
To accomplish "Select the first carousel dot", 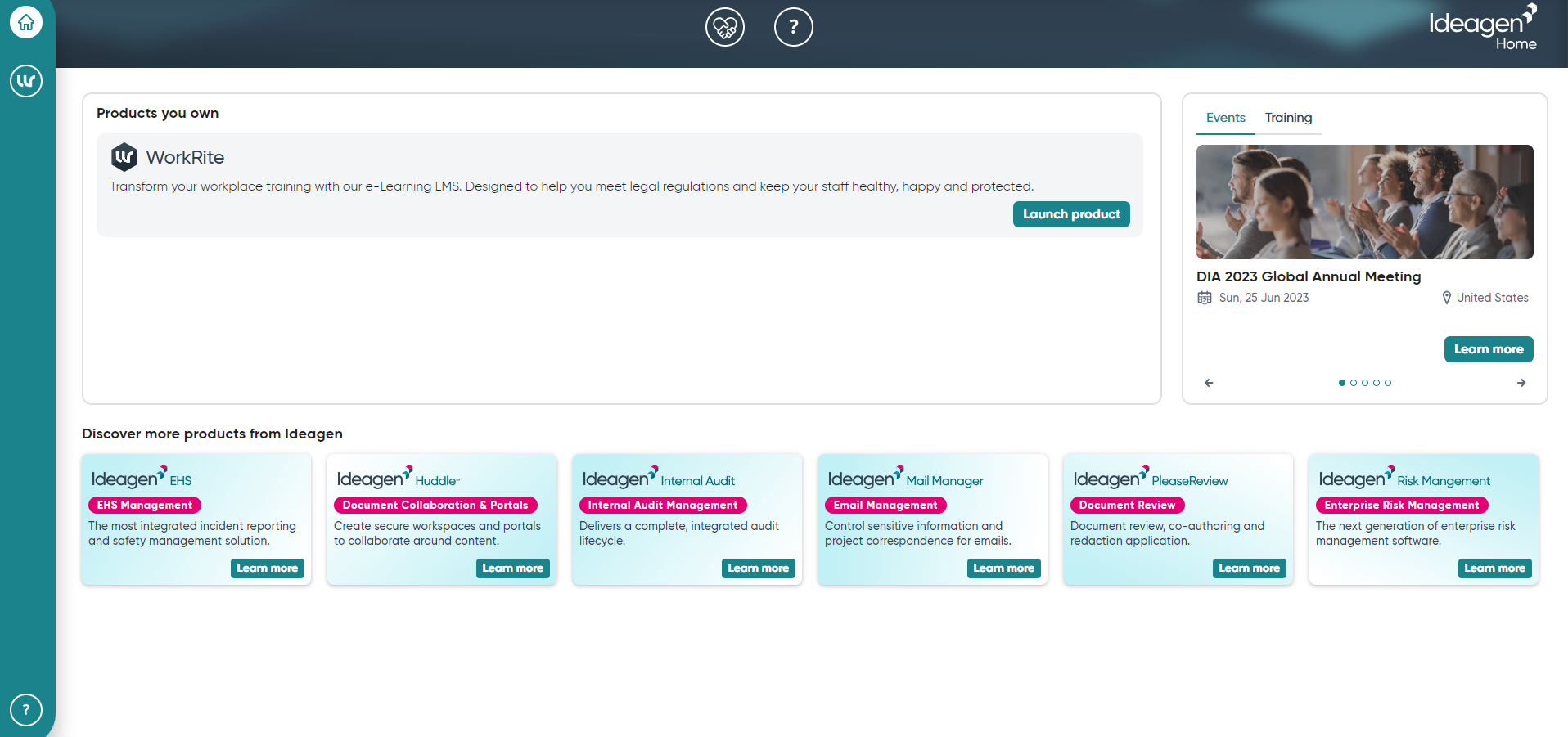I will [x=1342, y=383].
